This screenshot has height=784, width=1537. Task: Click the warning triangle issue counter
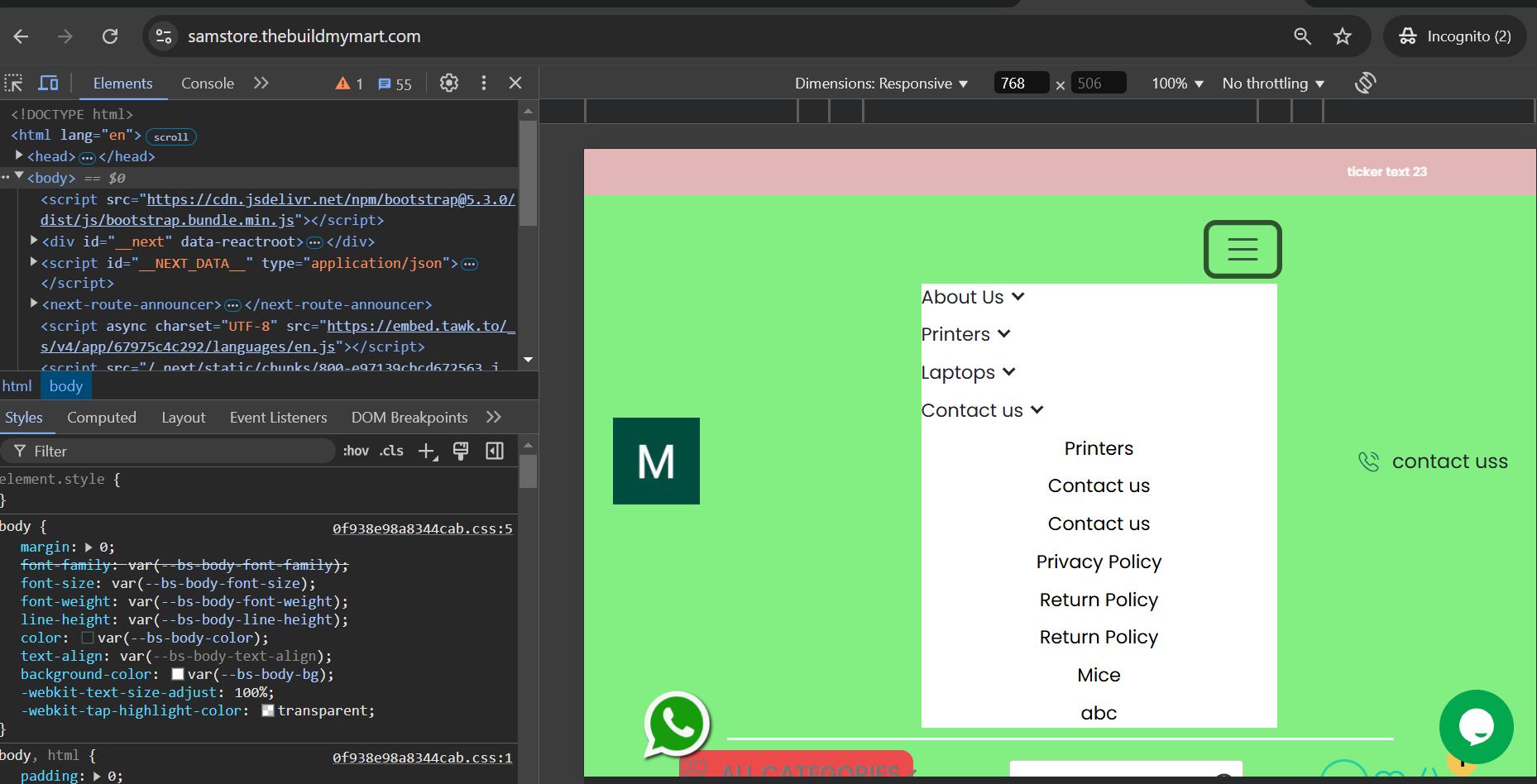click(x=349, y=84)
